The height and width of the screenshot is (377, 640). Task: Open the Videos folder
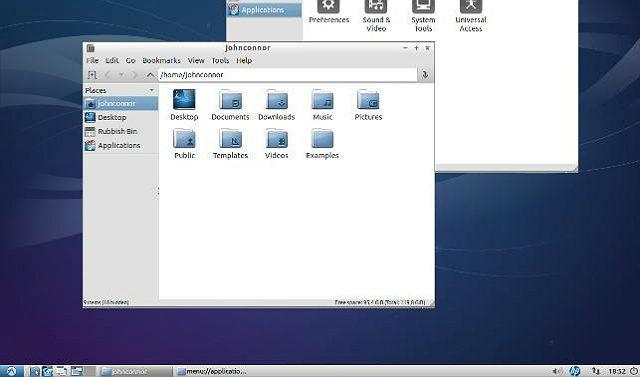(276, 144)
